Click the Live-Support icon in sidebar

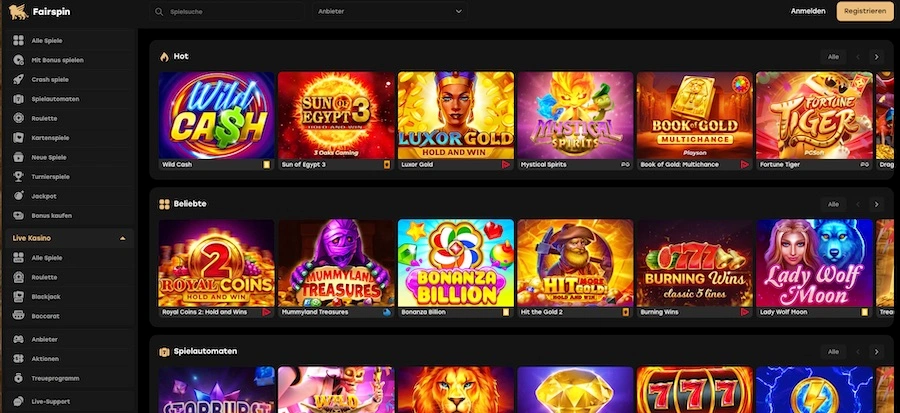coord(19,400)
